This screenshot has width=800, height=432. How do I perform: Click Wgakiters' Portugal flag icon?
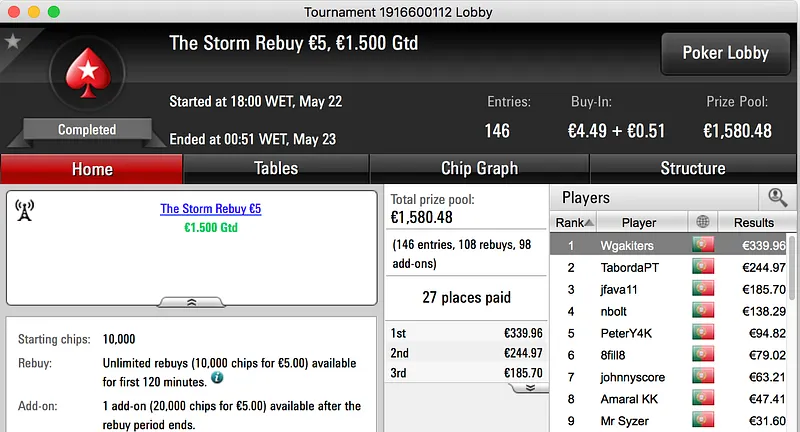coord(703,245)
